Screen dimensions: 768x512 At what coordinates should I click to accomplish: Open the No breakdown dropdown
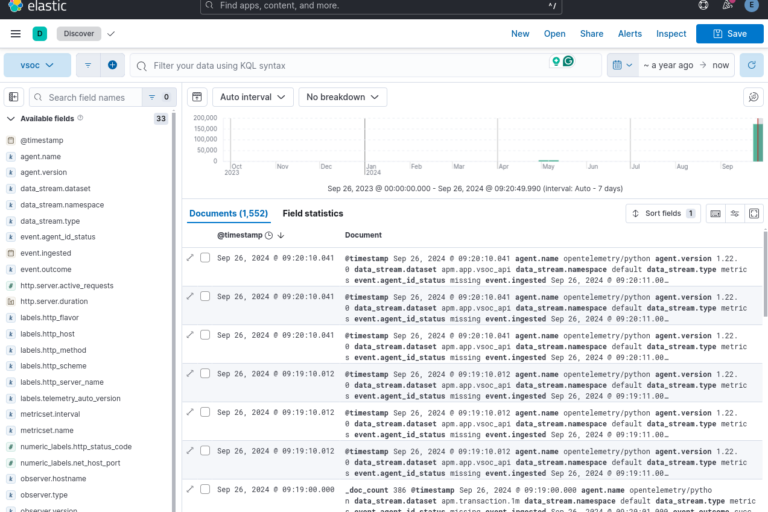pyautogui.click(x=342, y=97)
